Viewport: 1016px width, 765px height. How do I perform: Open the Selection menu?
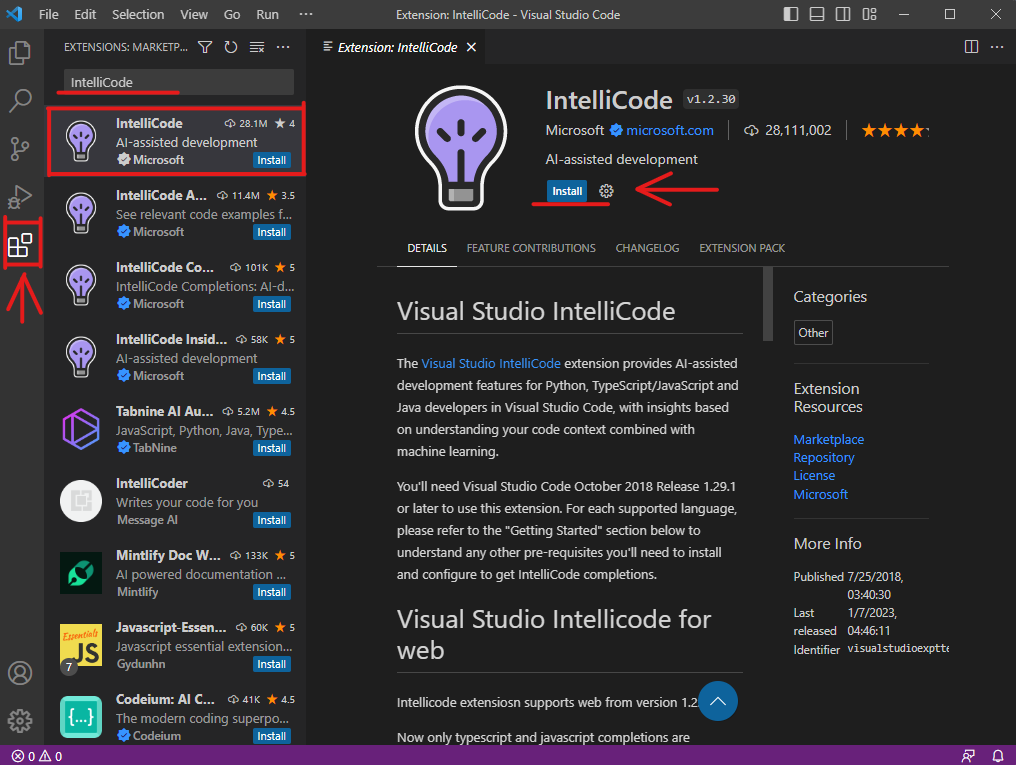138,15
